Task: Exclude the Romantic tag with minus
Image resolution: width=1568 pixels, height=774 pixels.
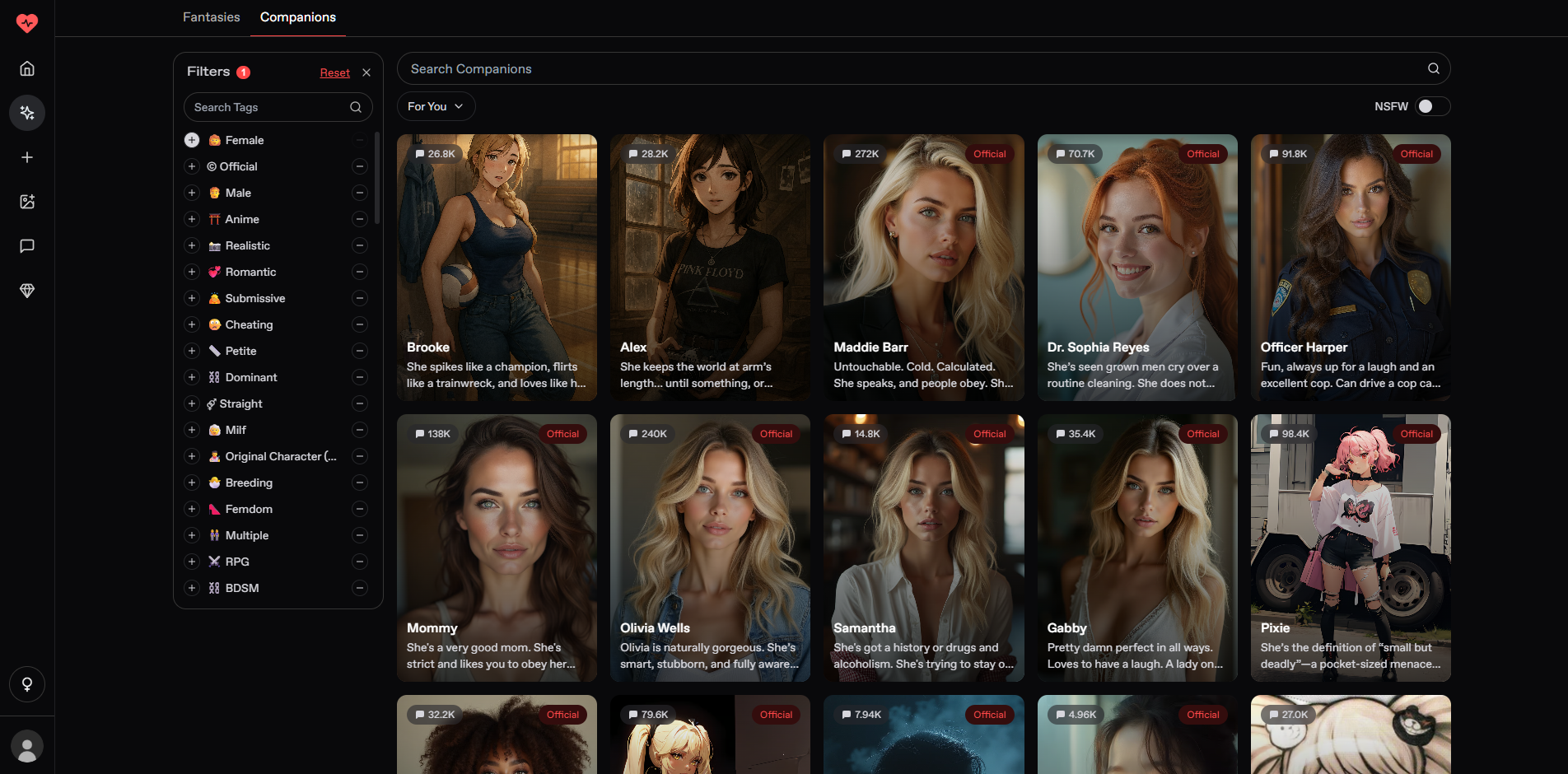Action: [x=360, y=272]
